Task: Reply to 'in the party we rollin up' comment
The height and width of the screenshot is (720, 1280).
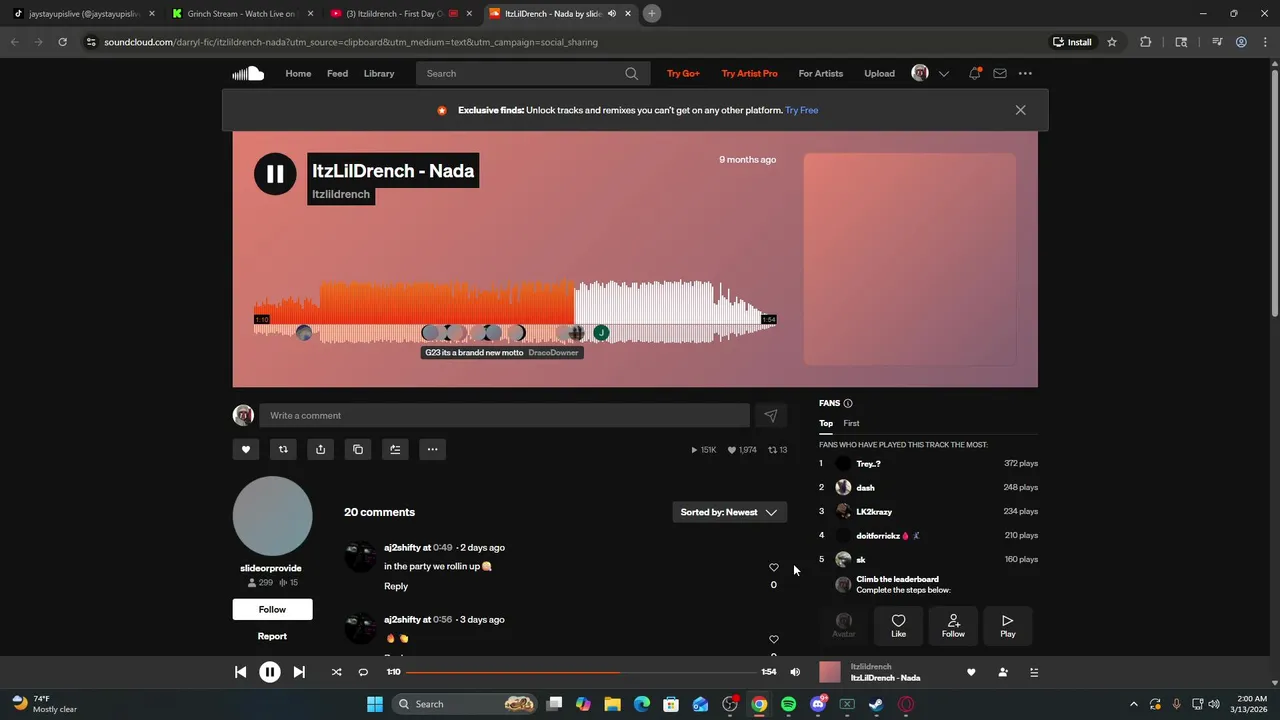Action: pyautogui.click(x=396, y=586)
